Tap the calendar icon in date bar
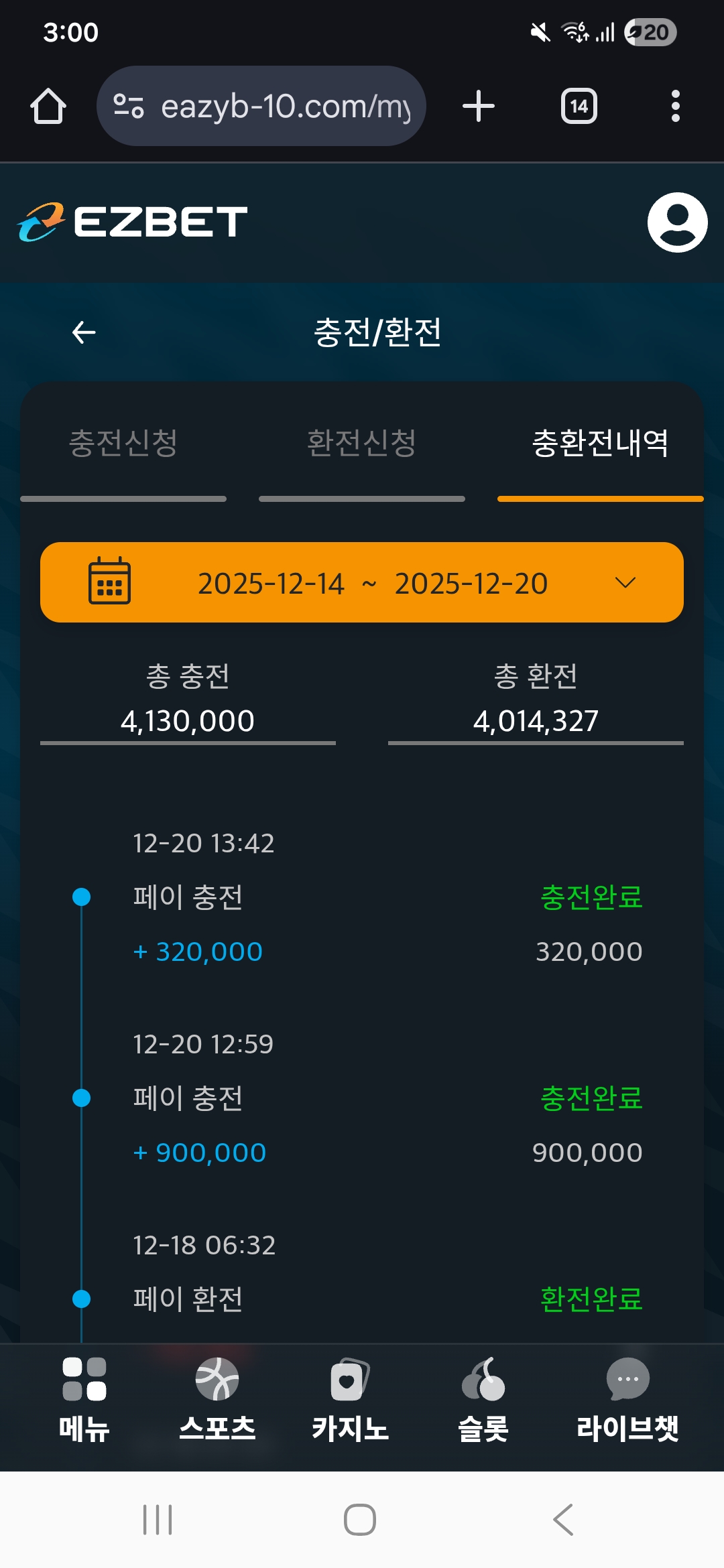The width and height of the screenshot is (724, 1568). 110,582
